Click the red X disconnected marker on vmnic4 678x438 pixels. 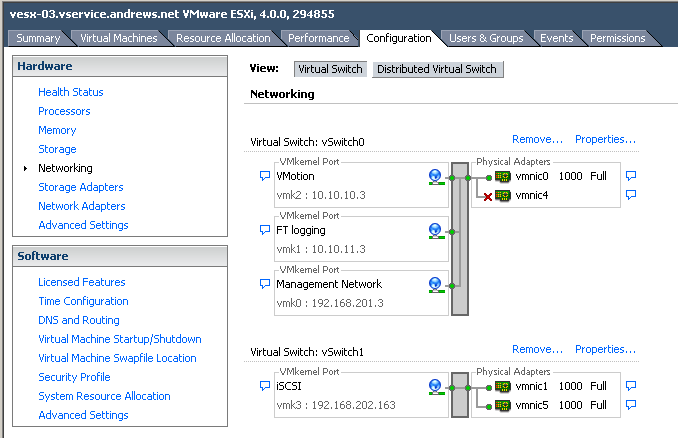[x=488, y=197]
